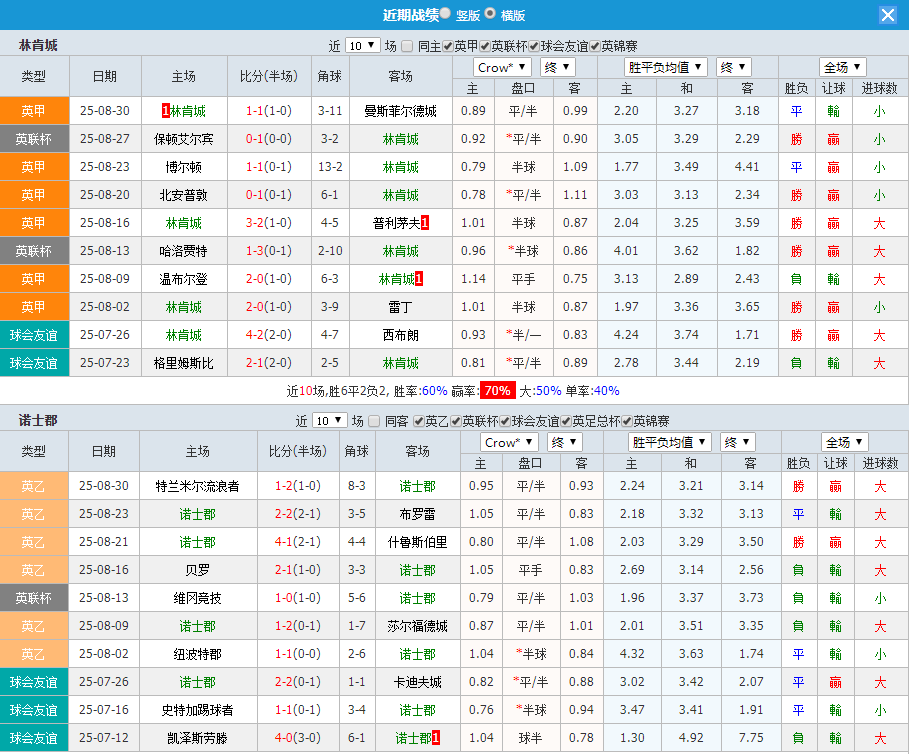Viewport: 909px width, 754px height.
Task: Open the match count dropdown for 诺士郡
Action: click(331, 420)
